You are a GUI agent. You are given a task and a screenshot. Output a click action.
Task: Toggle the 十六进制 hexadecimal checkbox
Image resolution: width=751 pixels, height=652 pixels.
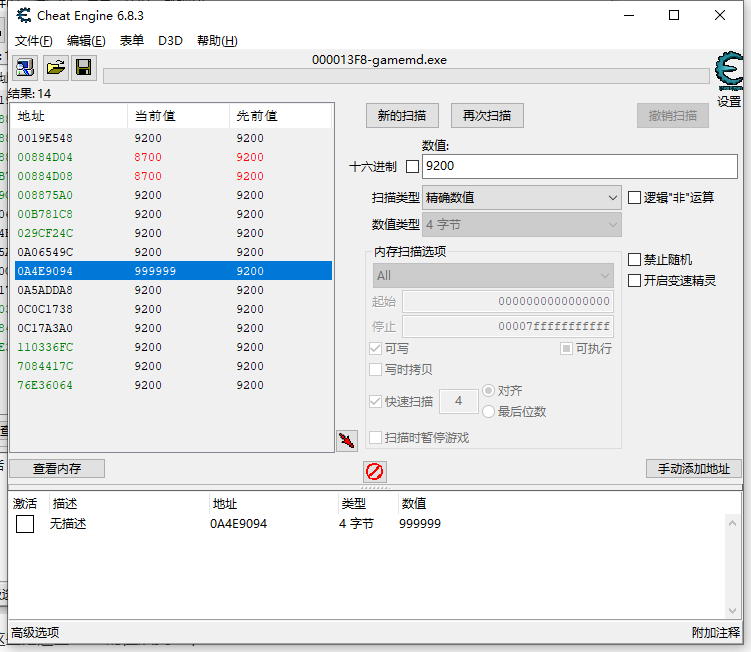412,166
